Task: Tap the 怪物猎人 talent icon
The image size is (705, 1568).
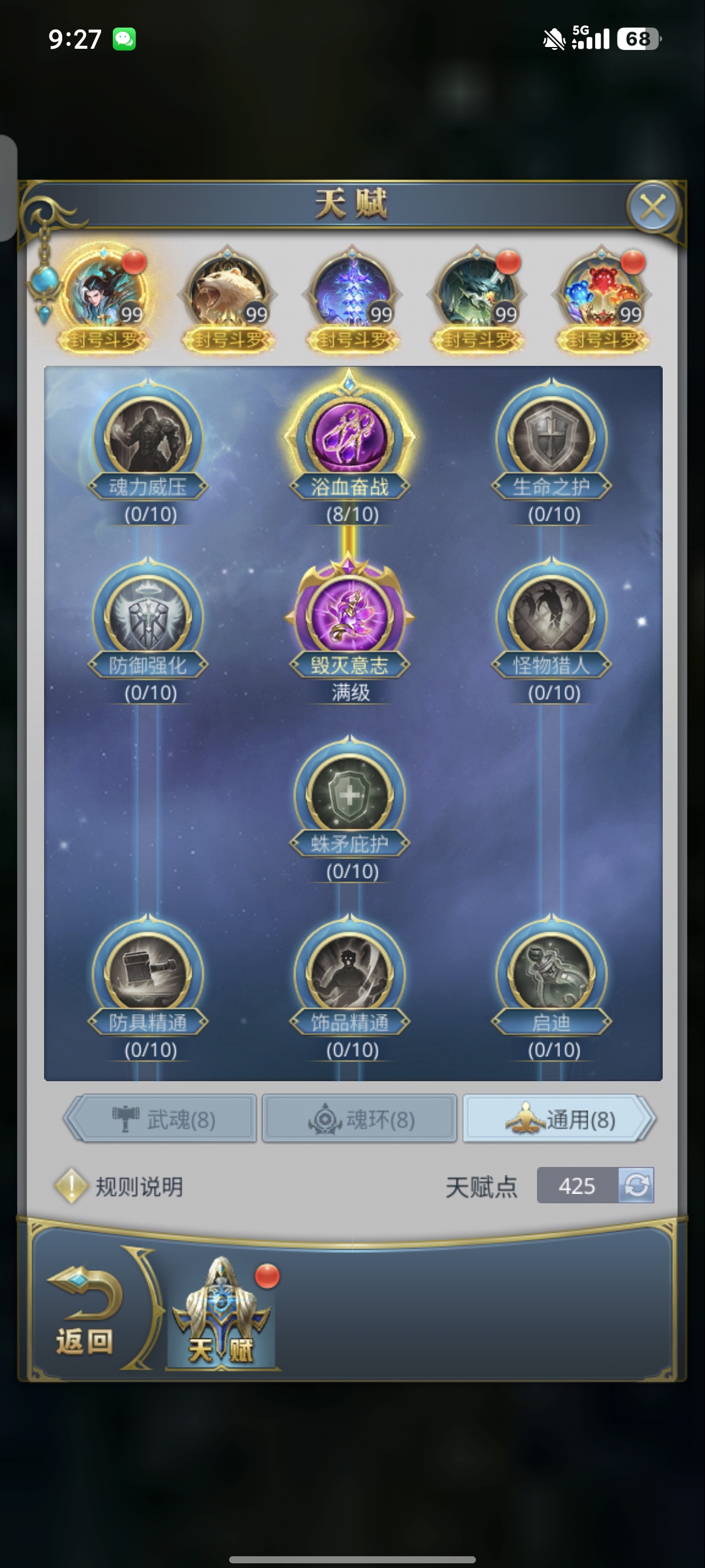Action: click(x=552, y=616)
